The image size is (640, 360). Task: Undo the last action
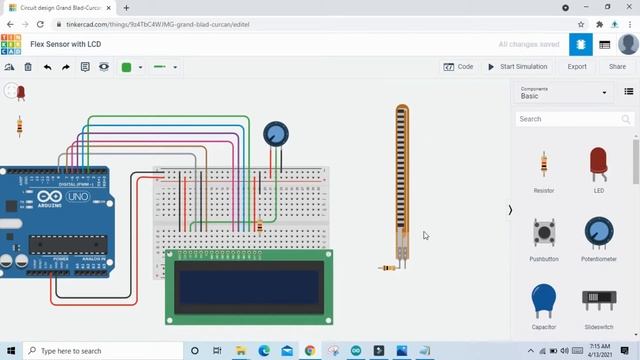coord(47,67)
